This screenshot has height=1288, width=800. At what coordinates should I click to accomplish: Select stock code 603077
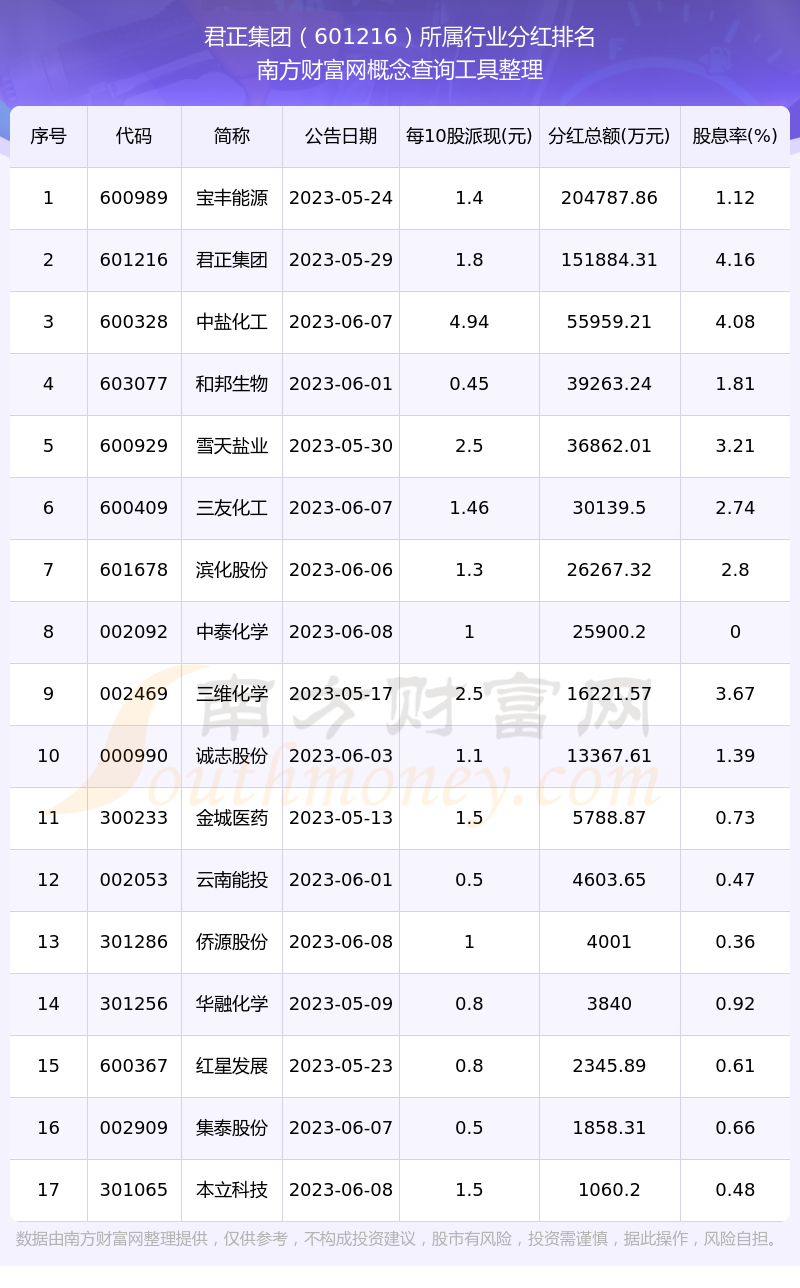pos(134,384)
